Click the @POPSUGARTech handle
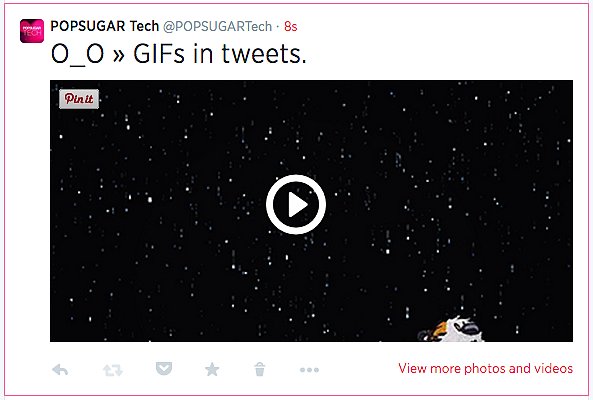This screenshot has width=593, height=400. pos(217,26)
